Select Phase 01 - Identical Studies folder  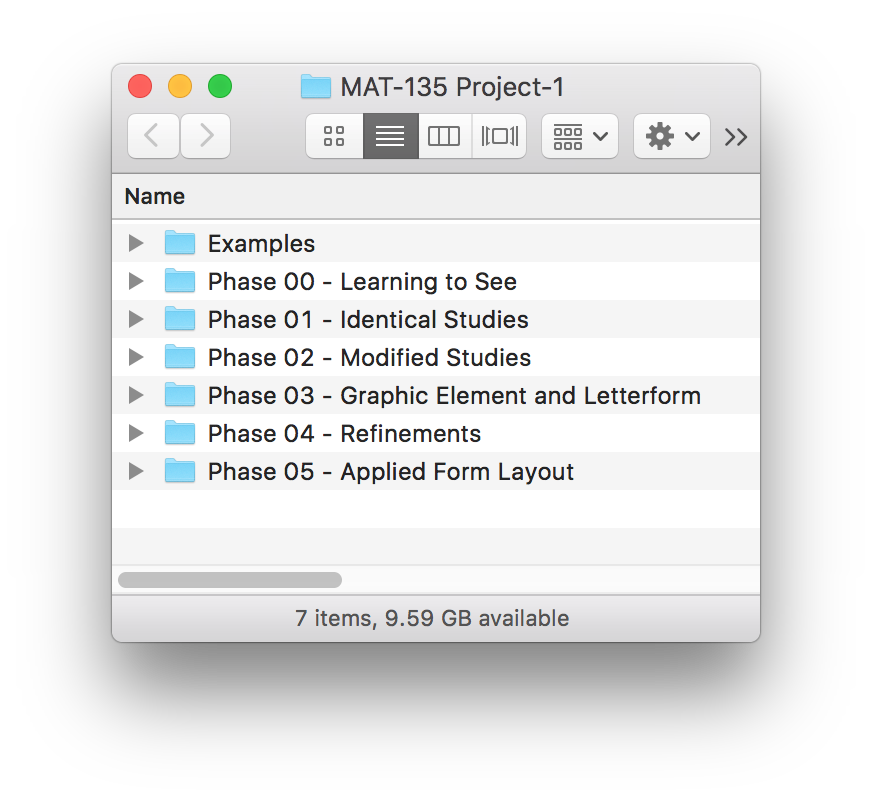pos(368,320)
